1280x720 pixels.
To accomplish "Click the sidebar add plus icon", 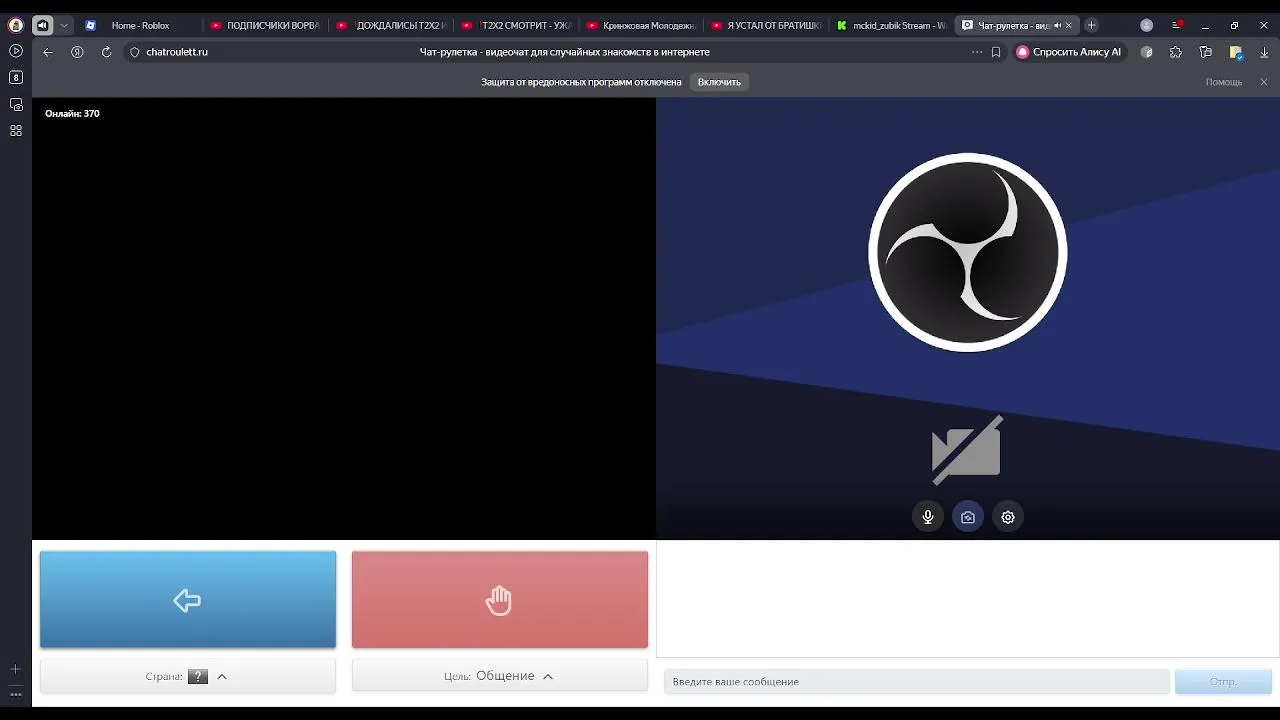I will click(x=15, y=669).
